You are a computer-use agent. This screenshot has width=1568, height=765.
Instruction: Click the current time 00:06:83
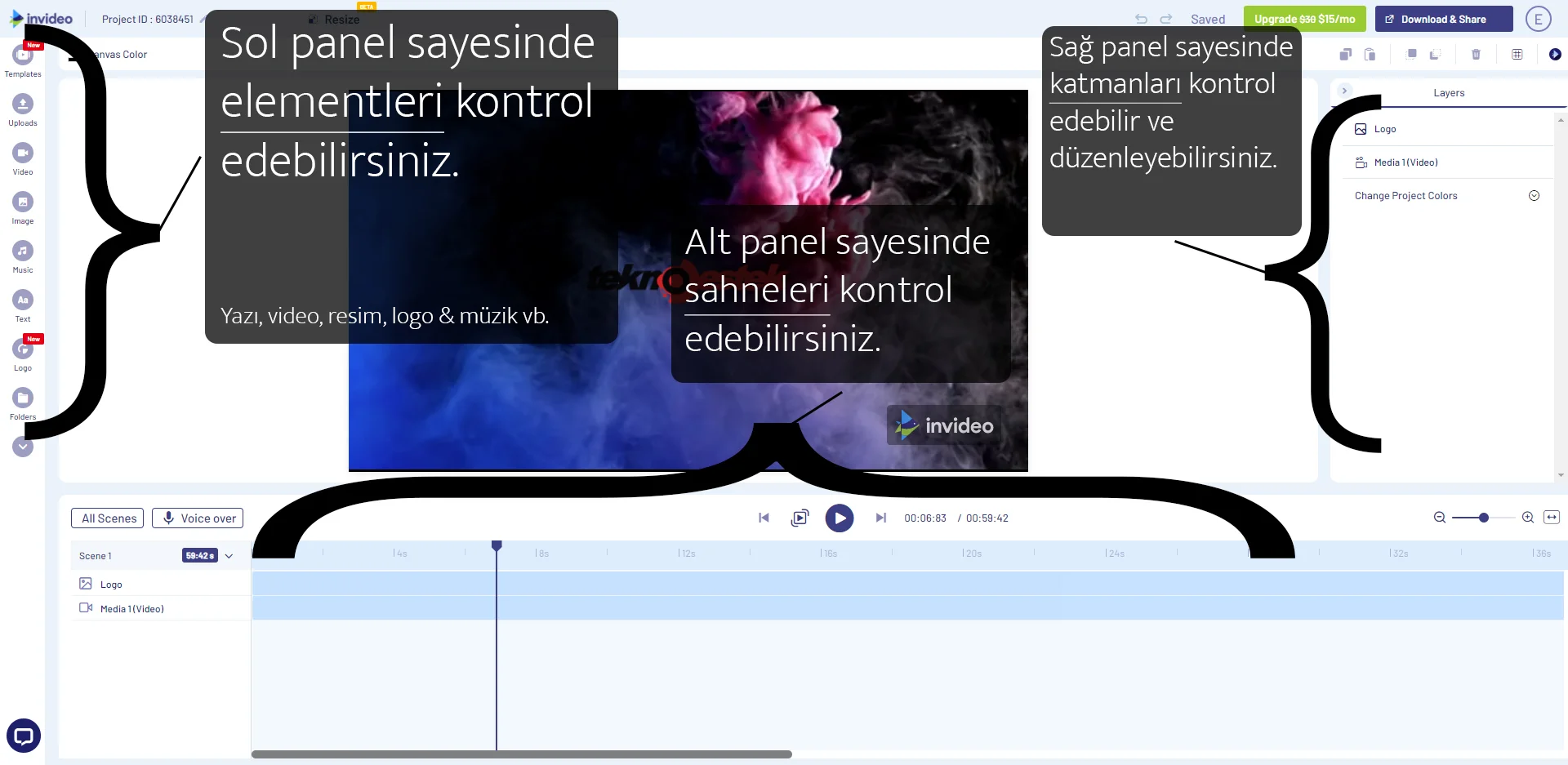(x=925, y=518)
